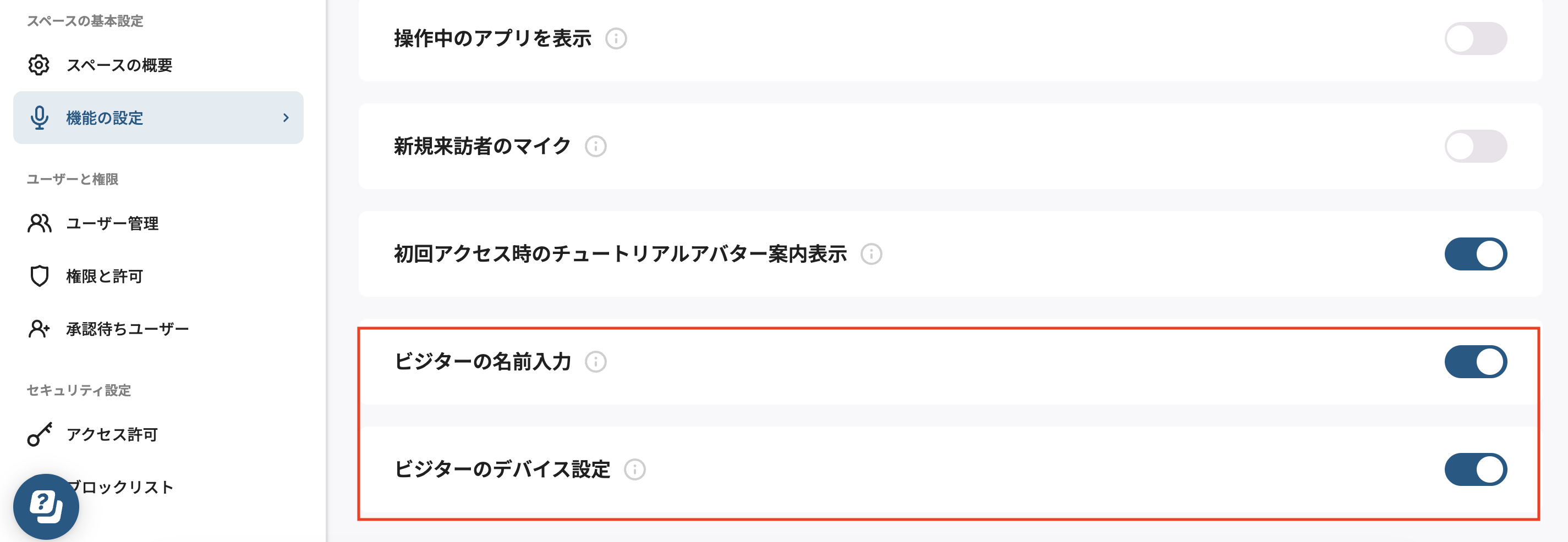Disable the ビジターの名前入力 toggle
The width and height of the screenshot is (1568, 542).
pyautogui.click(x=1475, y=362)
